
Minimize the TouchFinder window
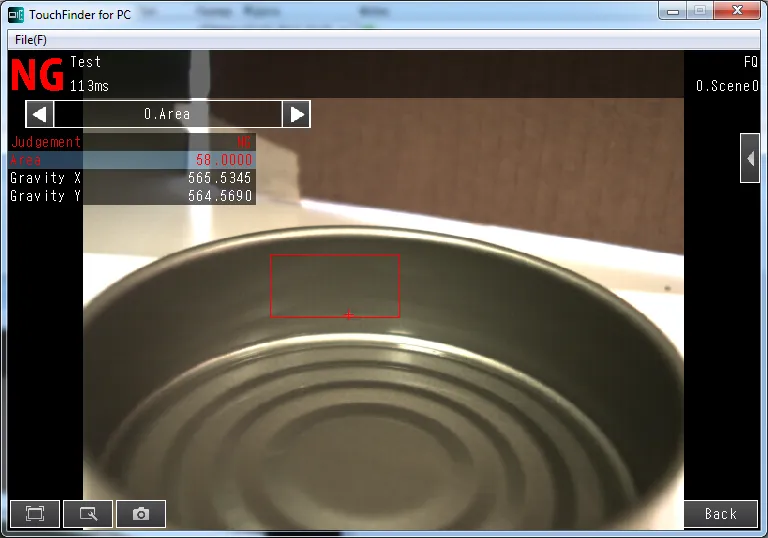tap(672, 10)
